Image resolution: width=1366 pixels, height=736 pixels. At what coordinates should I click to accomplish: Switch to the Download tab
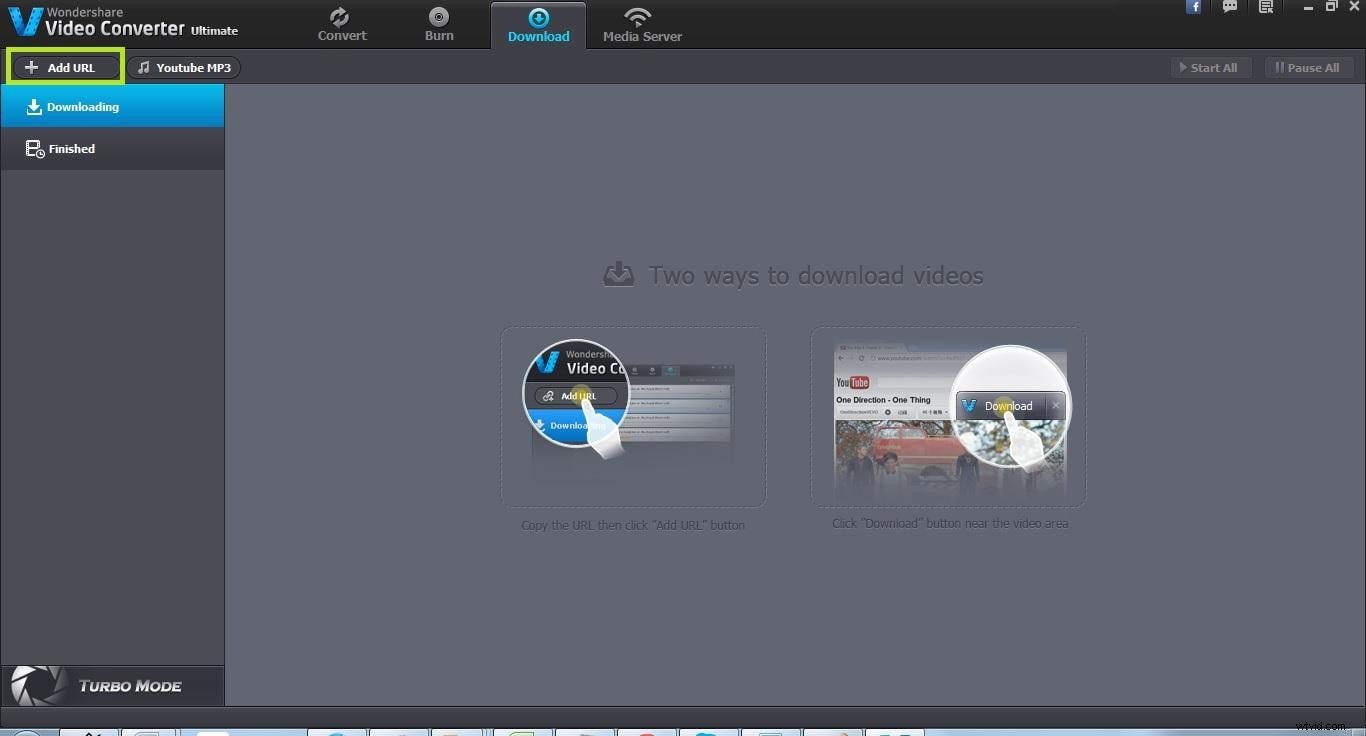pos(538,25)
